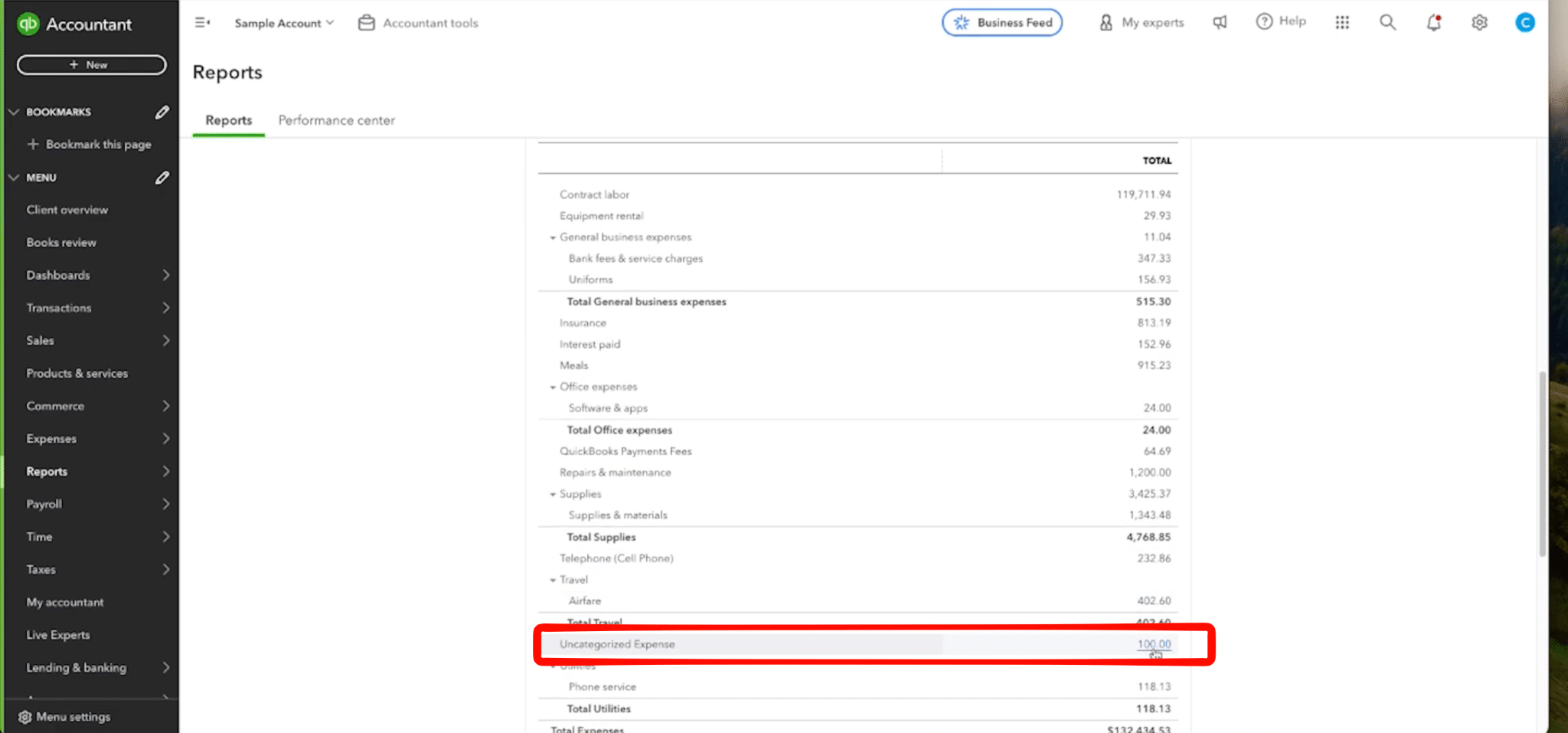Click Contract labor amount 119,711.94
Image resolution: width=1568 pixels, height=733 pixels.
tap(1143, 195)
